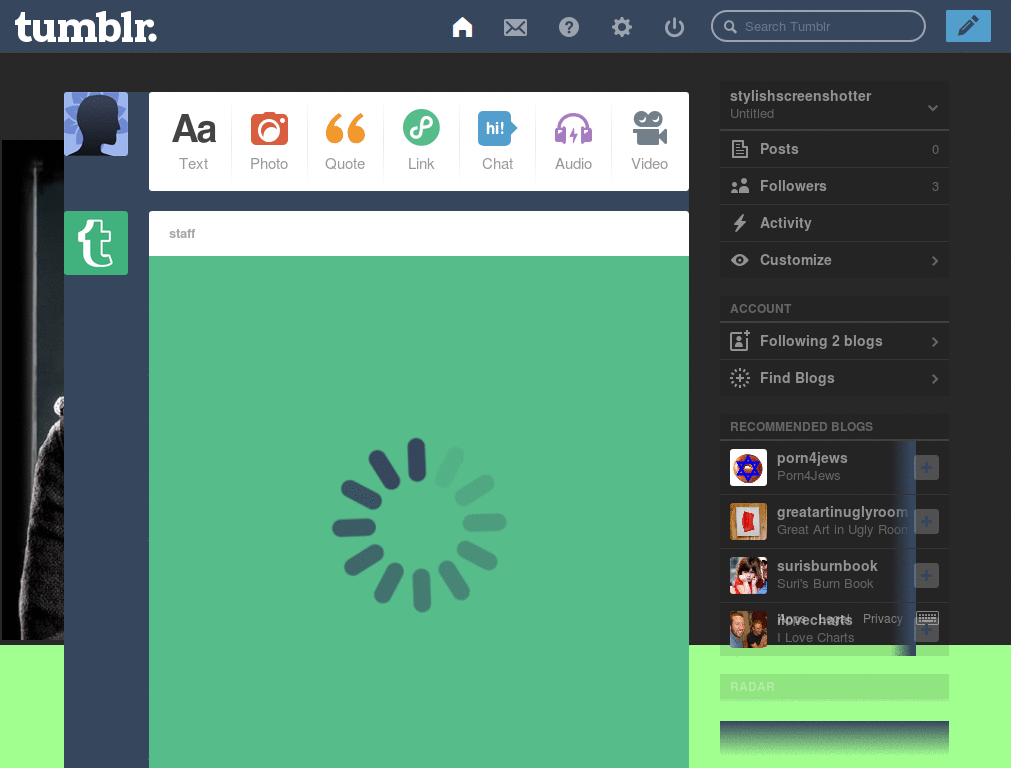Open the help question mark icon

569,27
